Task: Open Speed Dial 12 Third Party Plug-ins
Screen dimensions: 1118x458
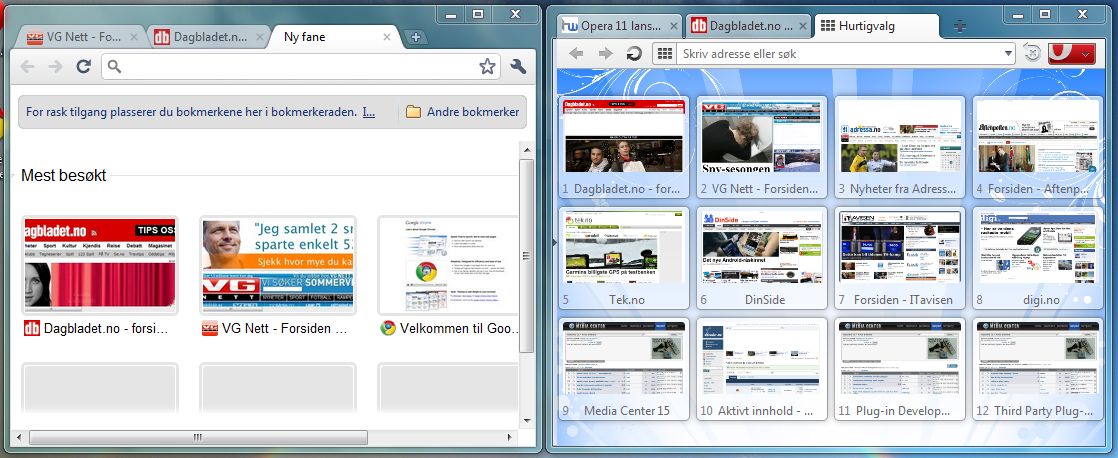Action: (x=1037, y=368)
